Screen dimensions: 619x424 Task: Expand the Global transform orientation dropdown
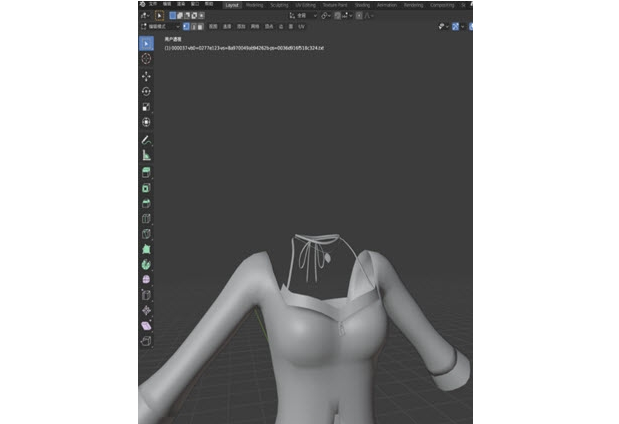(x=302, y=16)
